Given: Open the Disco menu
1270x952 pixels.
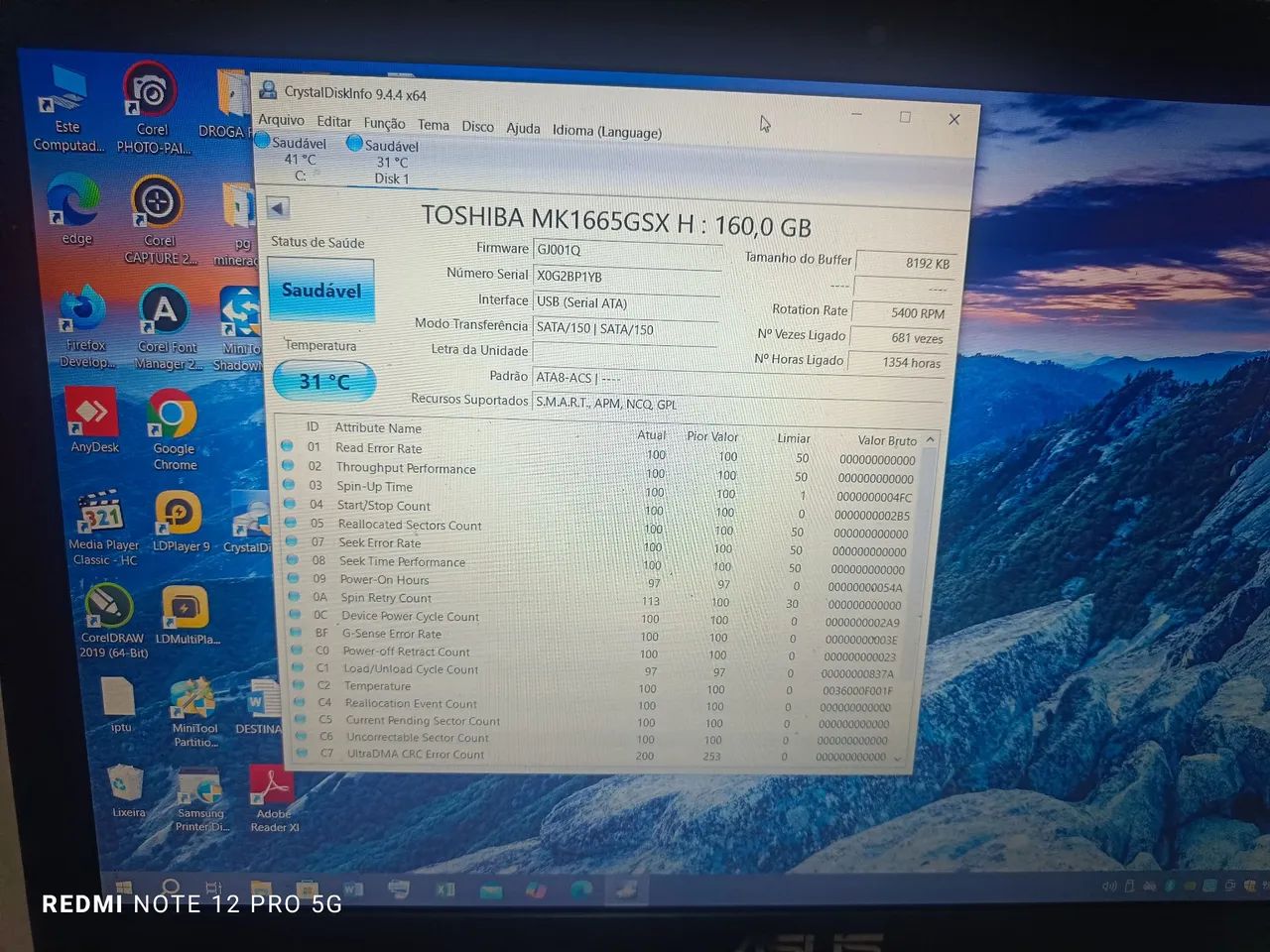Looking at the screenshot, I should click(477, 126).
